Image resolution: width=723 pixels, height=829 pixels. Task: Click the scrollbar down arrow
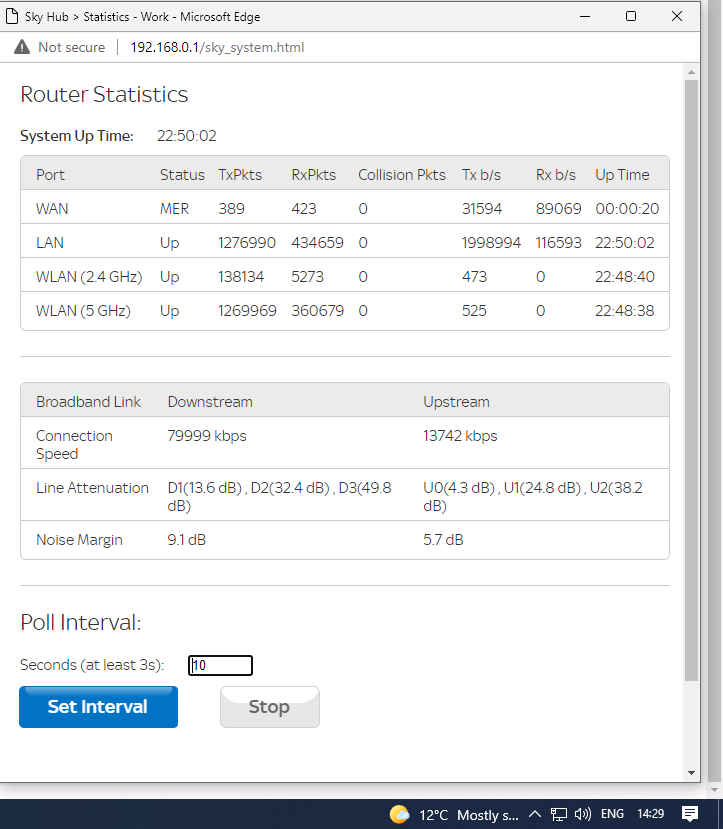coord(691,772)
